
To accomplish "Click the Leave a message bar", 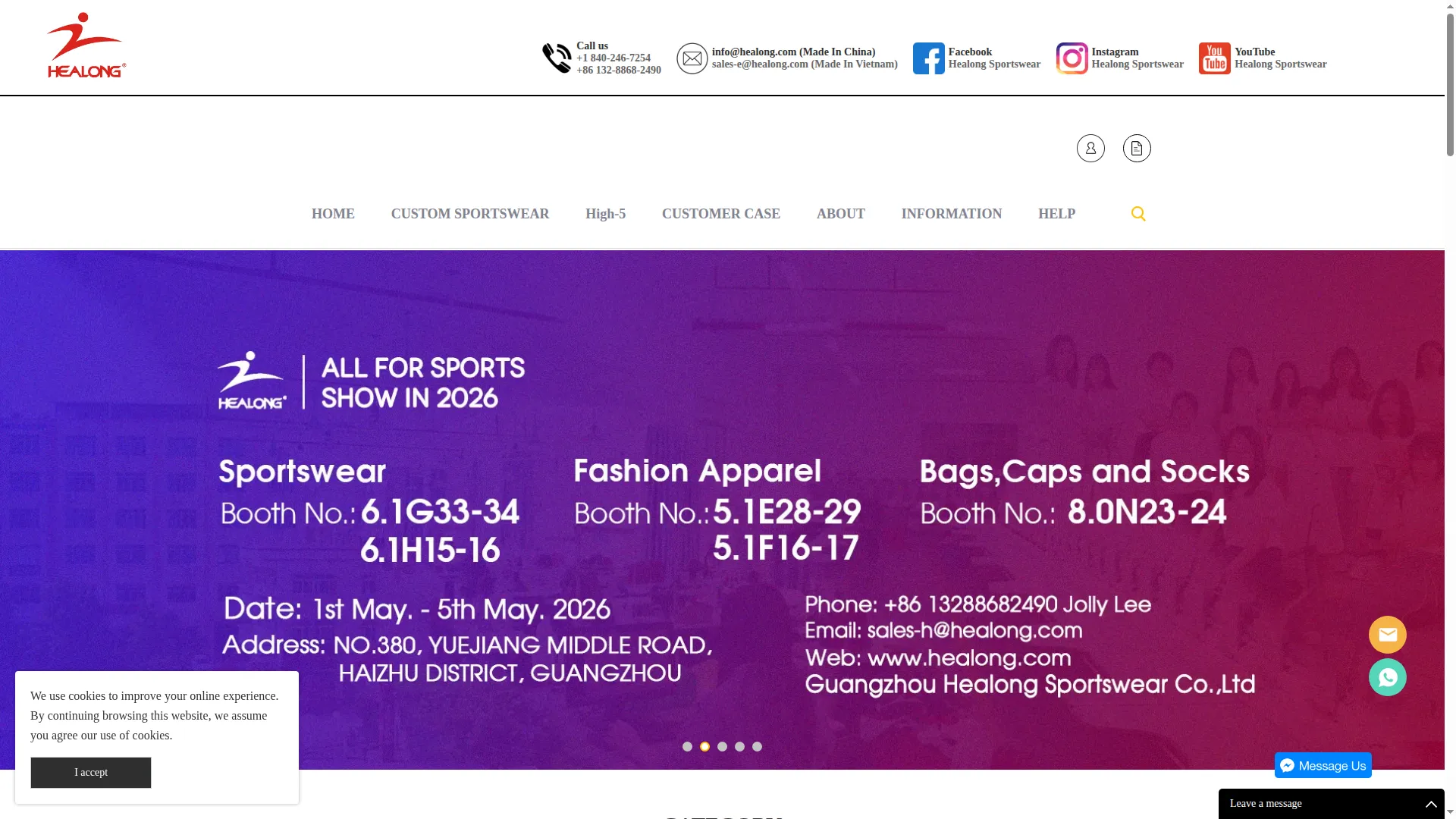I will pos(1332,804).
